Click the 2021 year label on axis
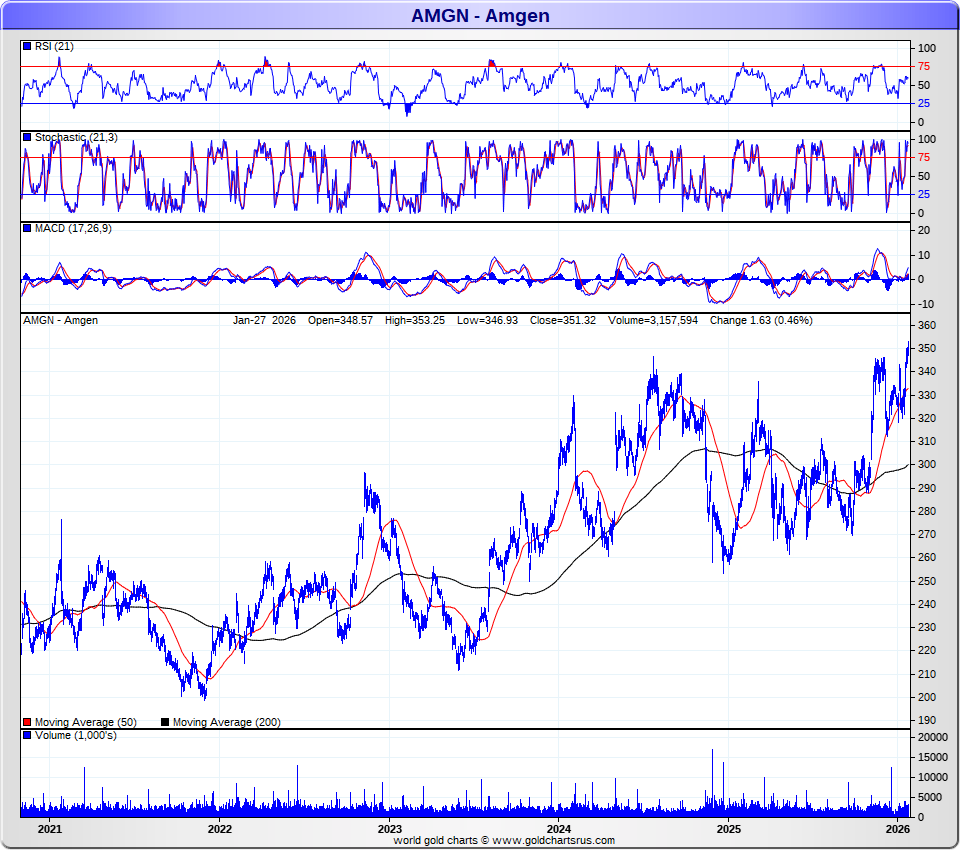 pyautogui.click(x=50, y=829)
